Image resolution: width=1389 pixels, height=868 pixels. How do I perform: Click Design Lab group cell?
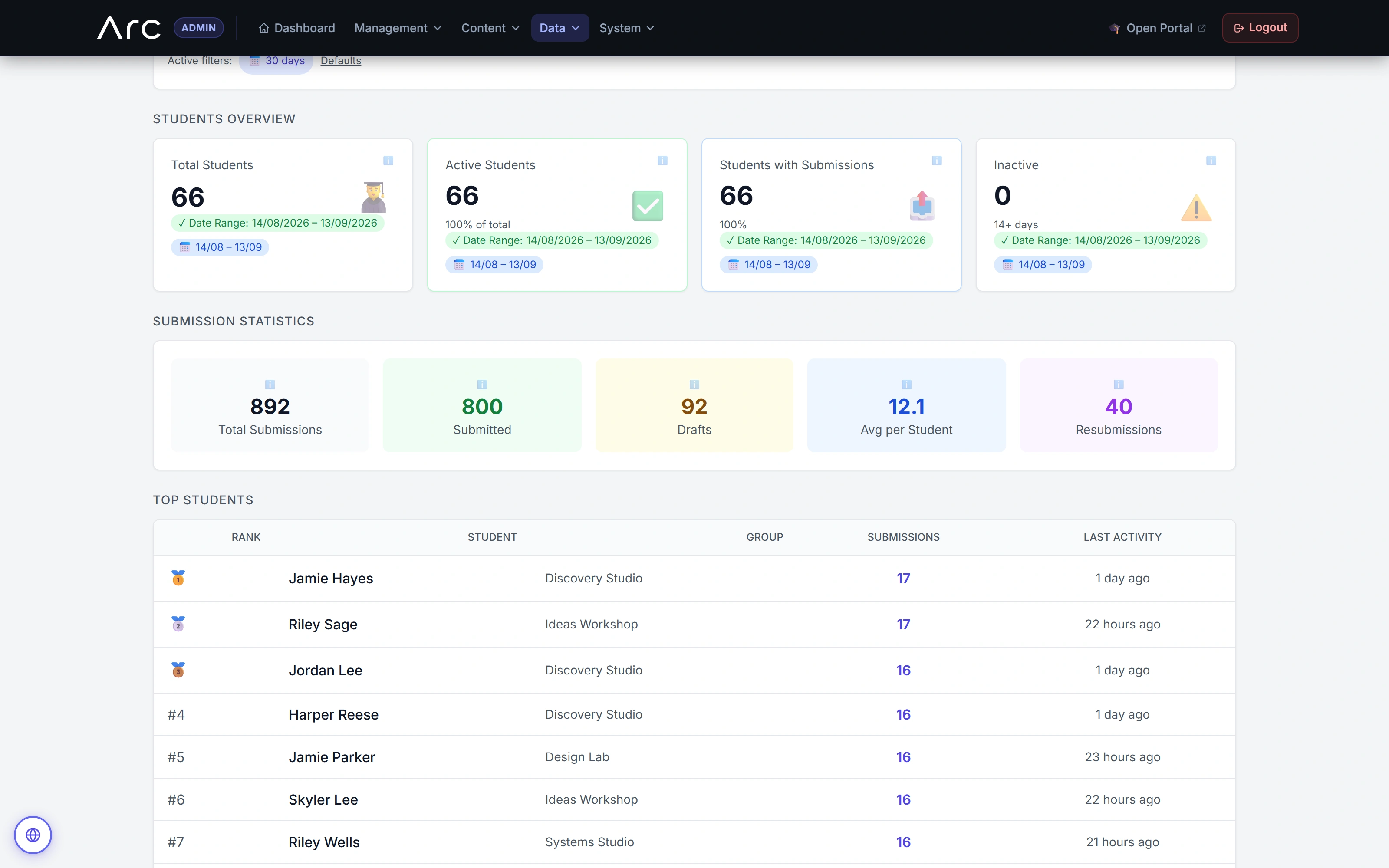[577, 757]
